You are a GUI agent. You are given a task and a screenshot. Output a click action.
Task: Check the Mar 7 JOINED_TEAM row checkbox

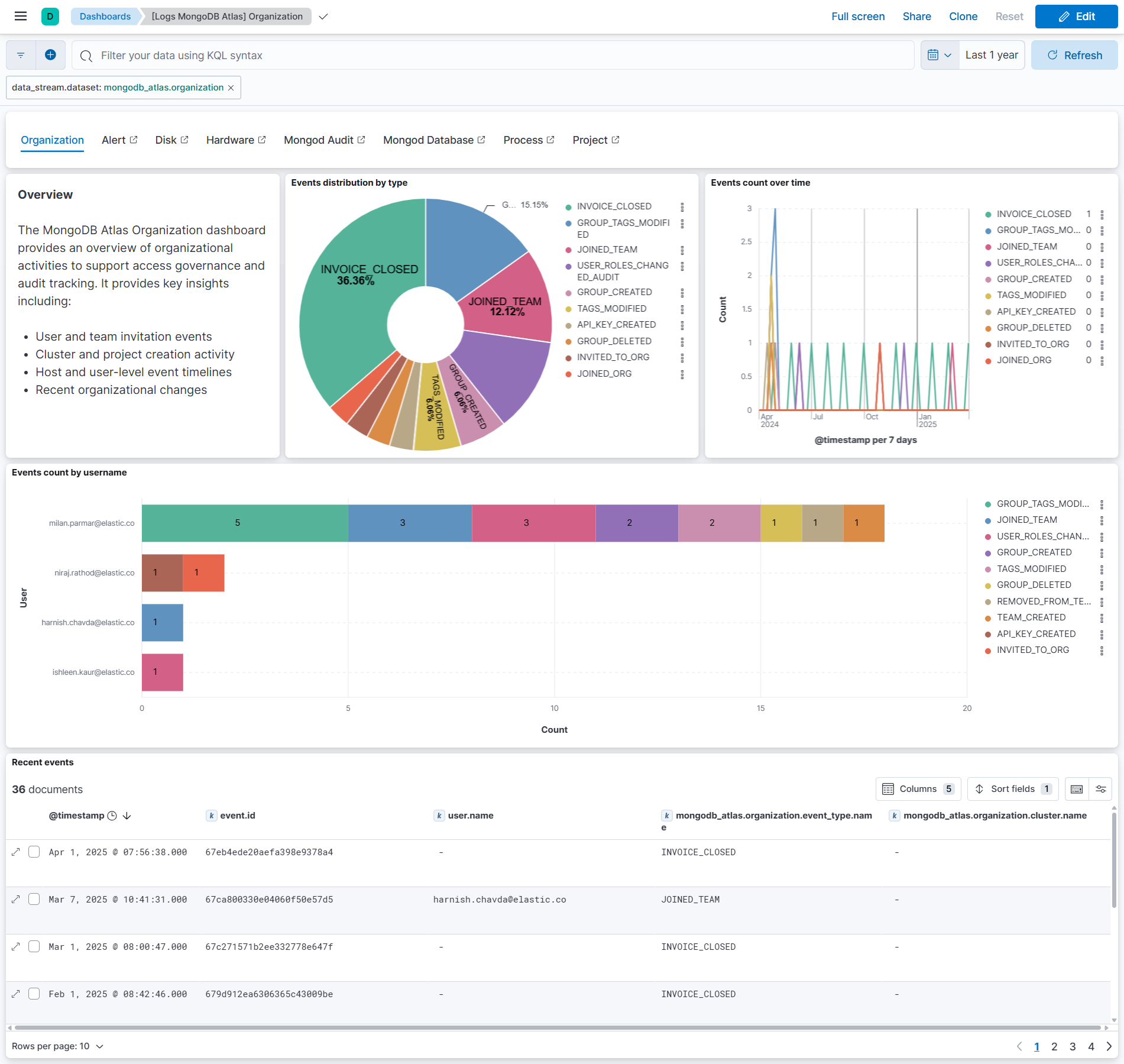(34, 900)
